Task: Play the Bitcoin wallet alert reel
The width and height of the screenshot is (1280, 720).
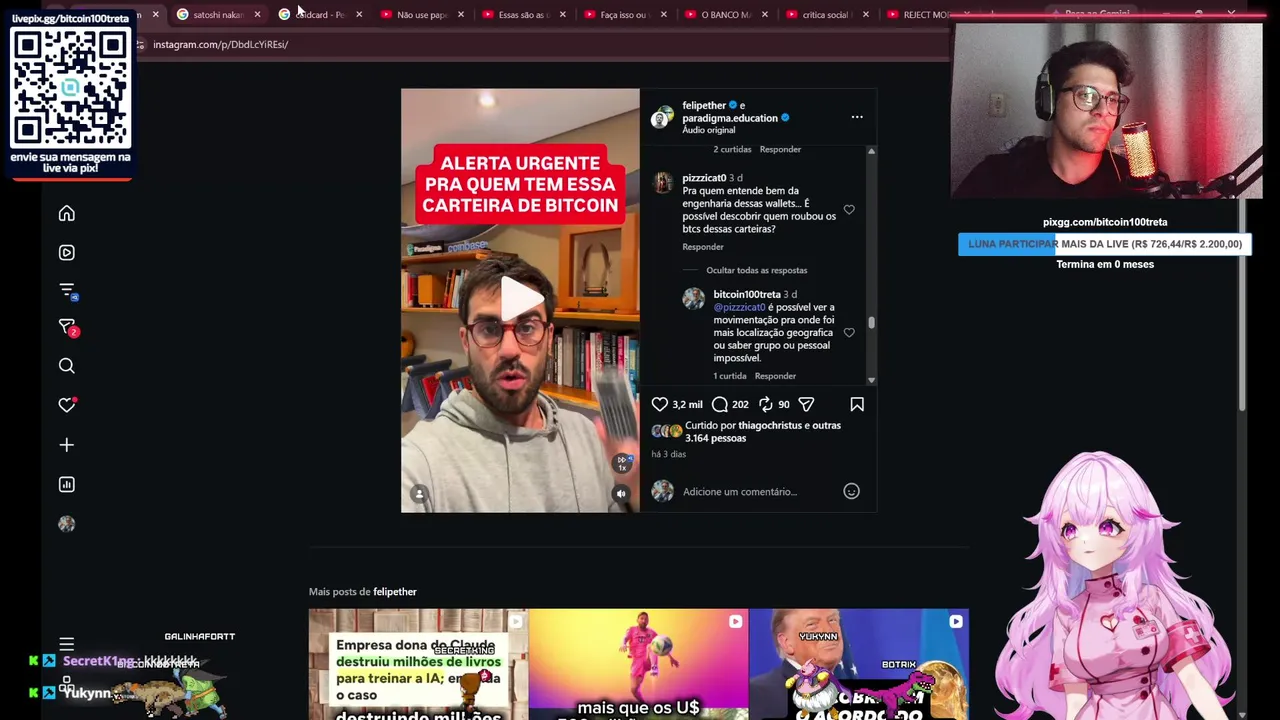Action: click(x=520, y=298)
